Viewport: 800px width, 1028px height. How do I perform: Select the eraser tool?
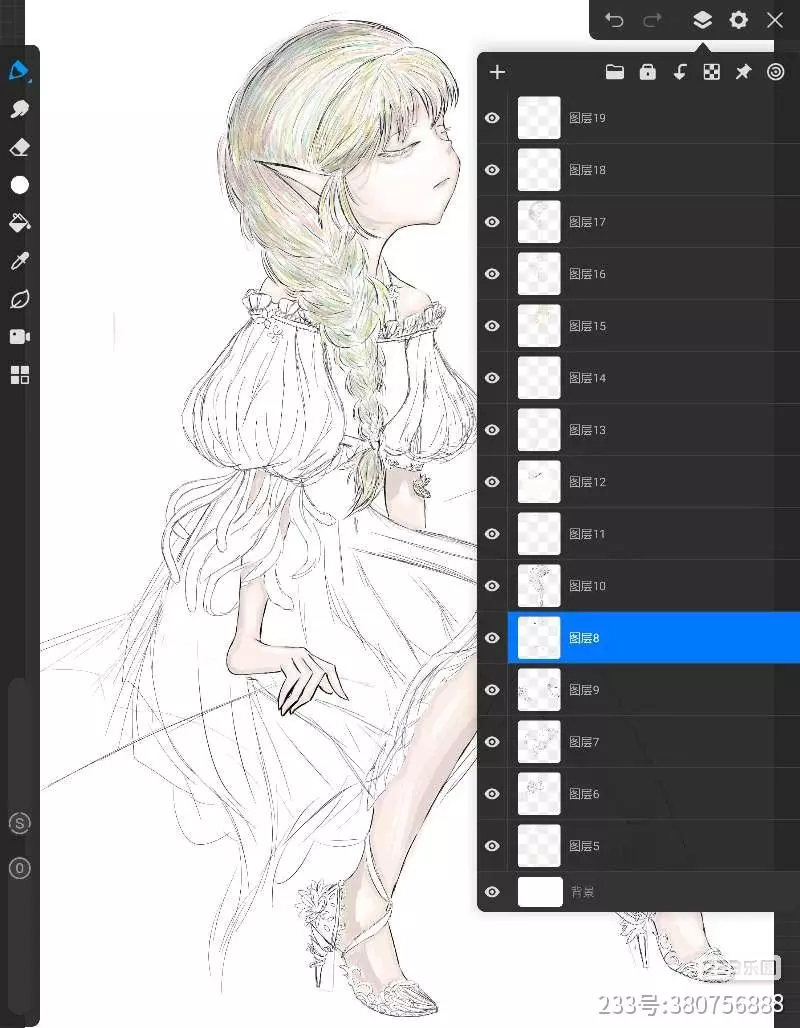pos(19,147)
